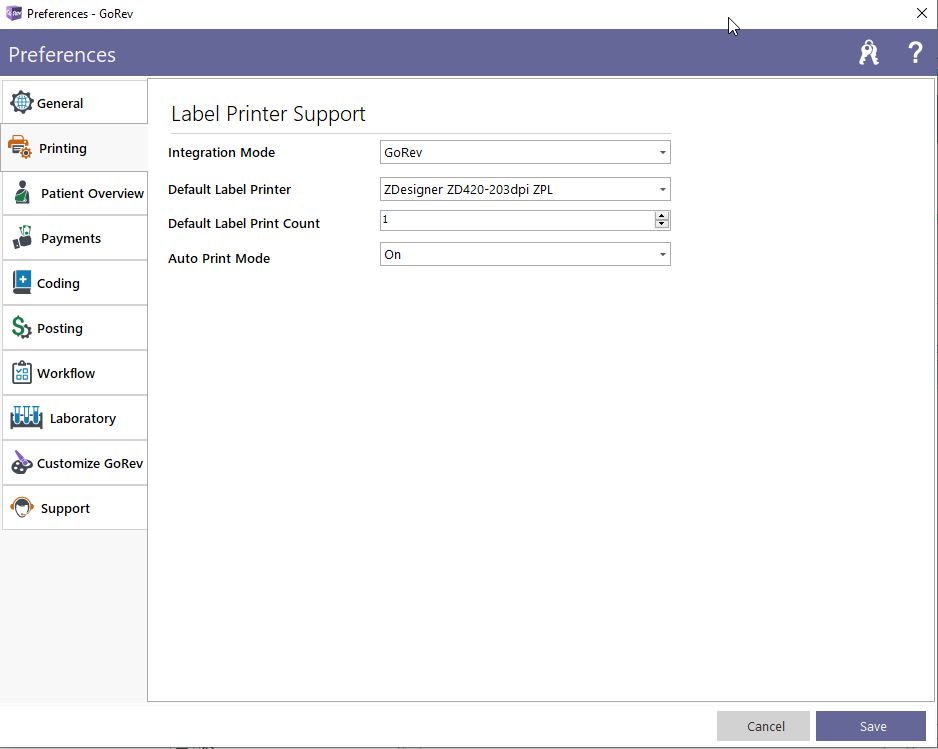
Task: Select the Printing preferences tab
Action: coord(75,148)
